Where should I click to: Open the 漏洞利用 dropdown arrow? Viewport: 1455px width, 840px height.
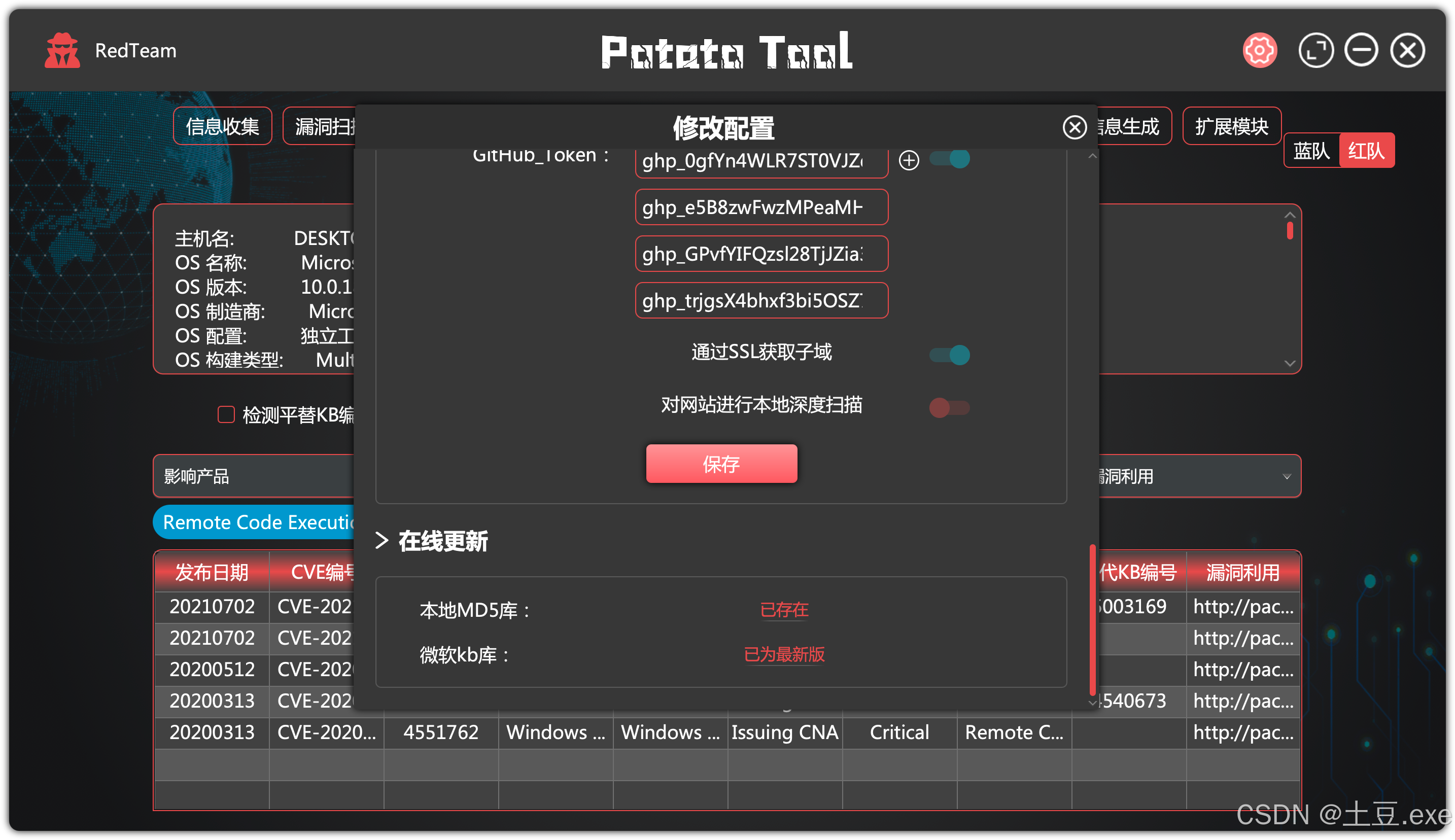1286,476
